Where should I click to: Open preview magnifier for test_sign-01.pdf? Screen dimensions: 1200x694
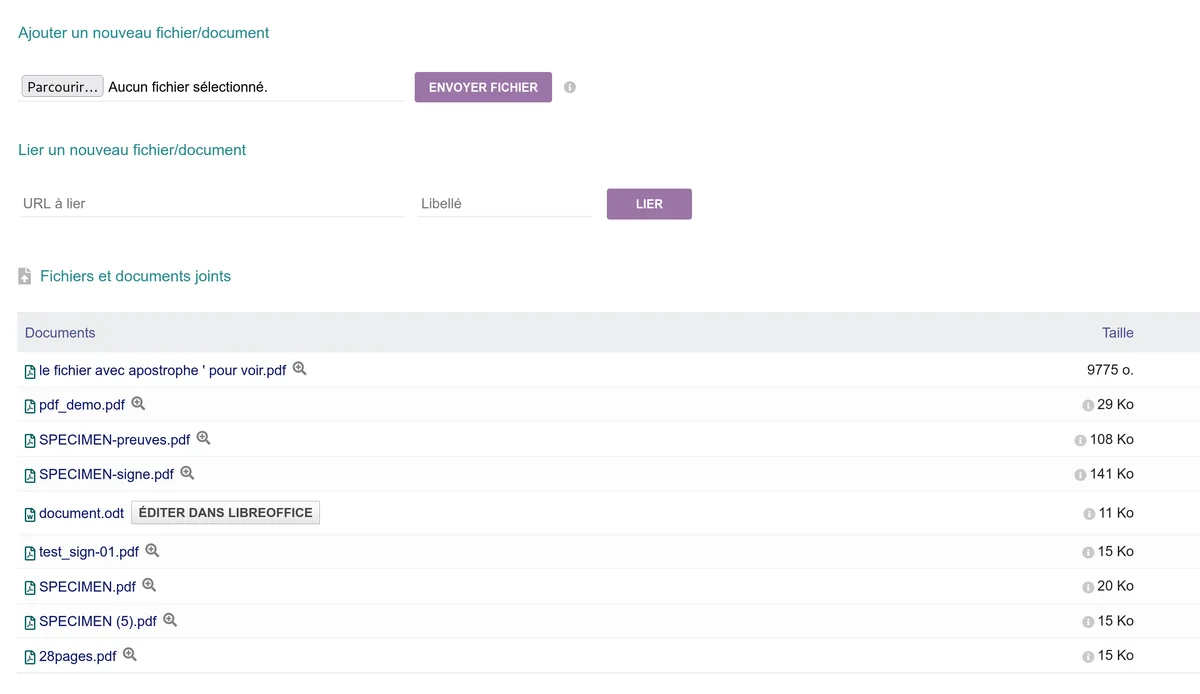[x=152, y=551]
